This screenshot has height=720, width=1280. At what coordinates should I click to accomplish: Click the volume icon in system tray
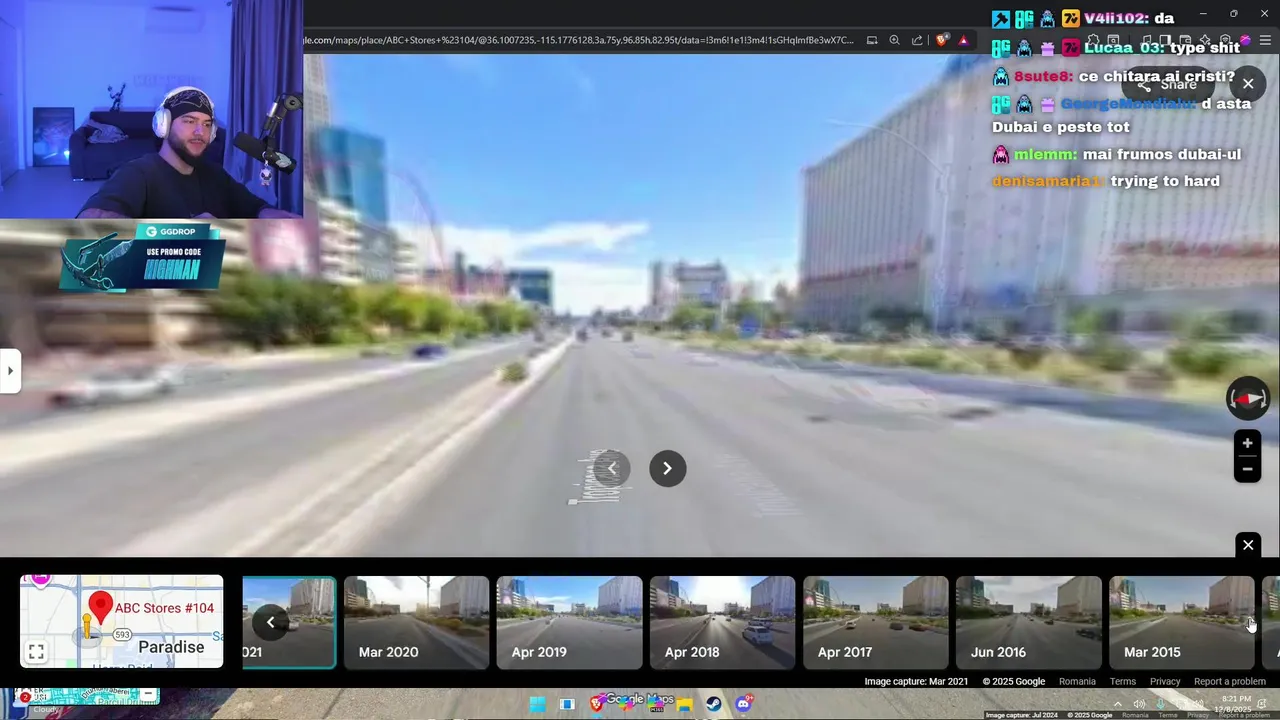tap(1139, 704)
